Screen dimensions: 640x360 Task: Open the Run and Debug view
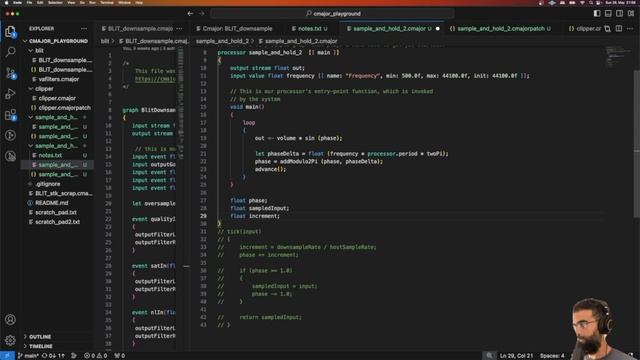click(x=10, y=94)
